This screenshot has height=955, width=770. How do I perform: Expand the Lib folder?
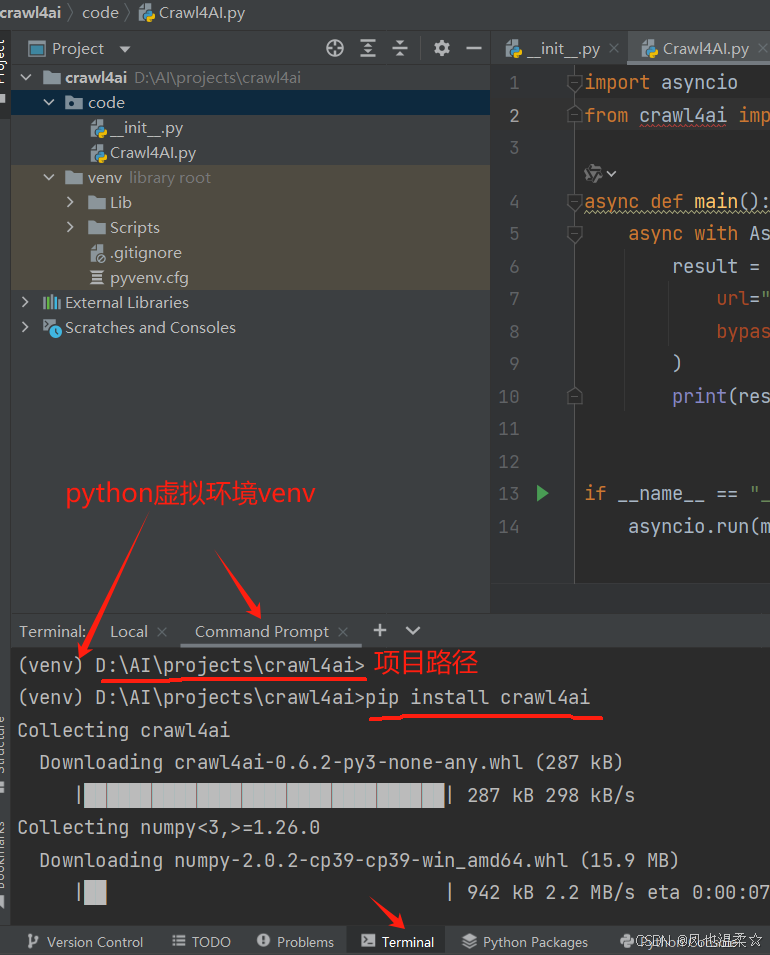tap(70, 202)
